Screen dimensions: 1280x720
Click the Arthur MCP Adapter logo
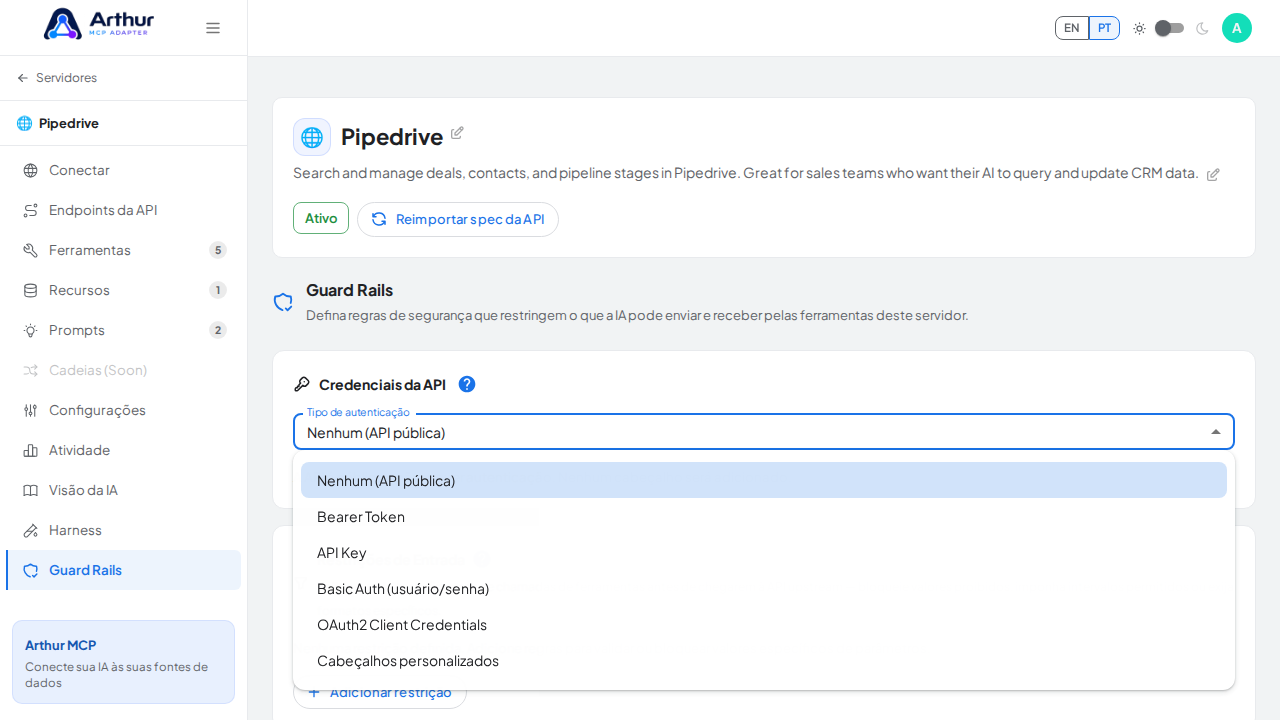pos(99,24)
